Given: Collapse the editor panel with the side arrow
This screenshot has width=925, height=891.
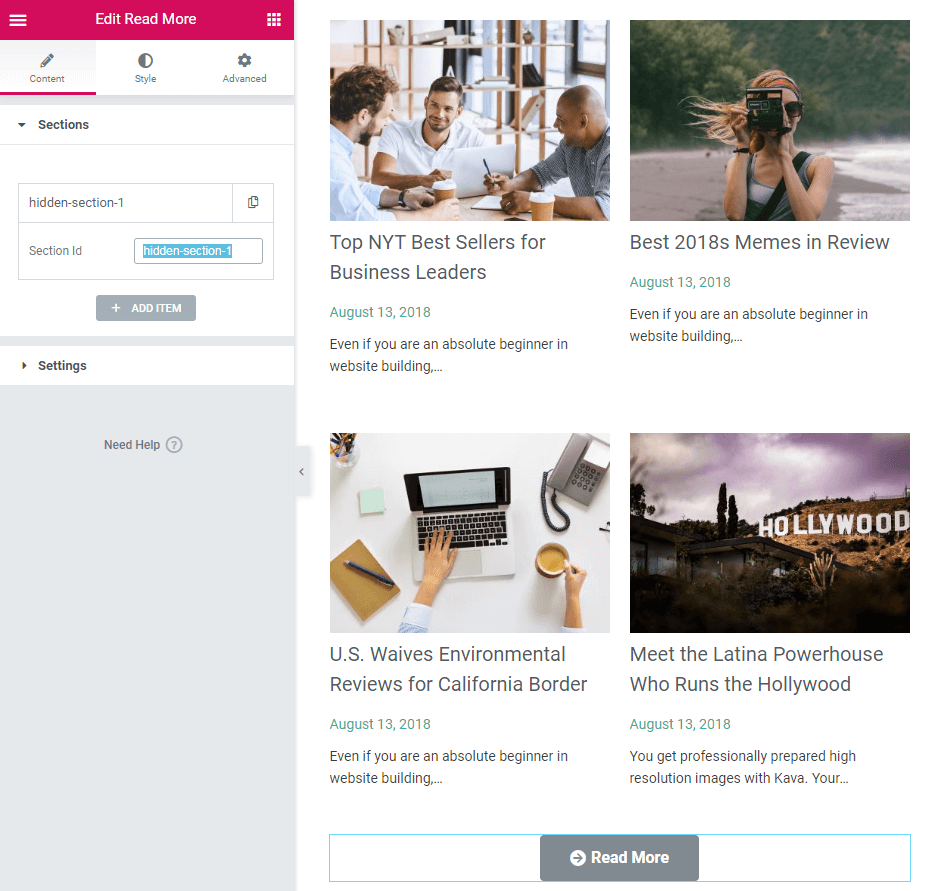Looking at the screenshot, I should [302, 471].
